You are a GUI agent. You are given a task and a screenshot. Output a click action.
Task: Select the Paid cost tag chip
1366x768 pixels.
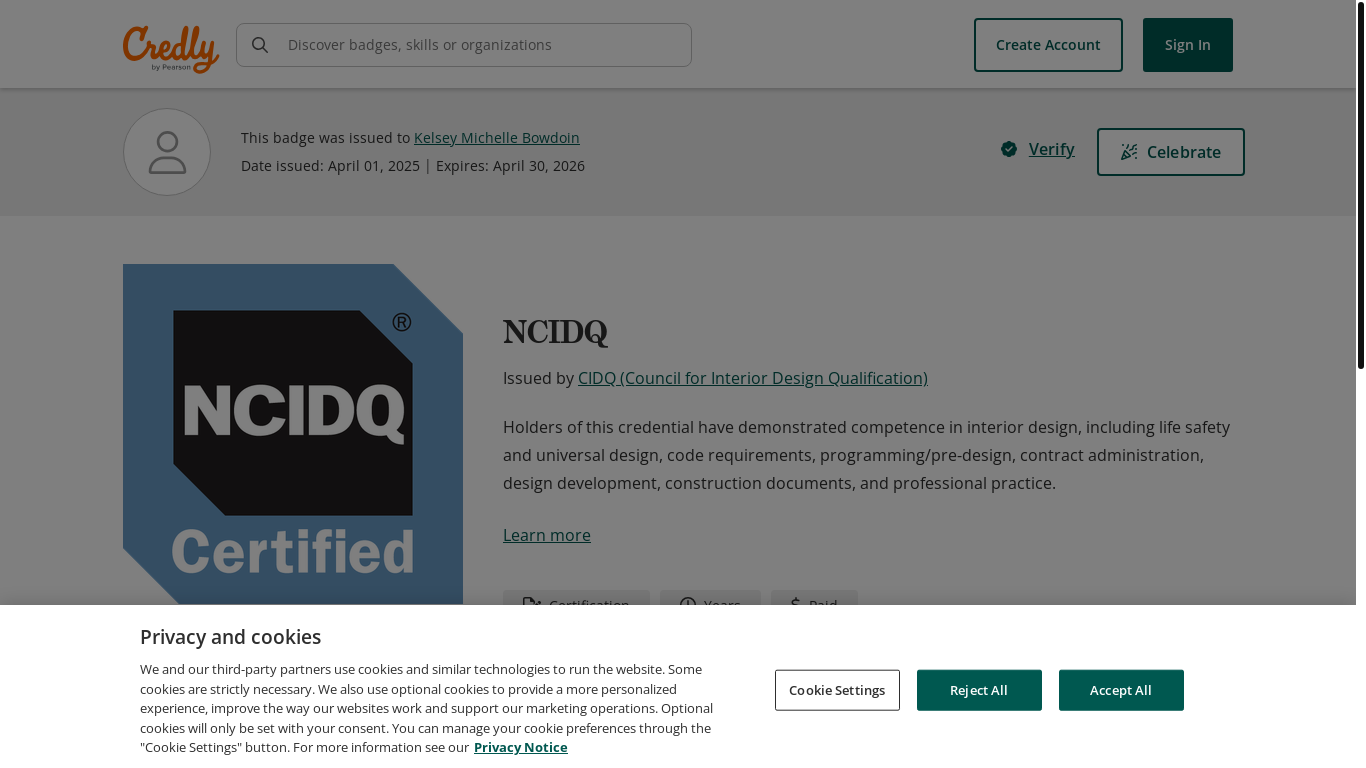pyautogui.click(x=814, y=598)
